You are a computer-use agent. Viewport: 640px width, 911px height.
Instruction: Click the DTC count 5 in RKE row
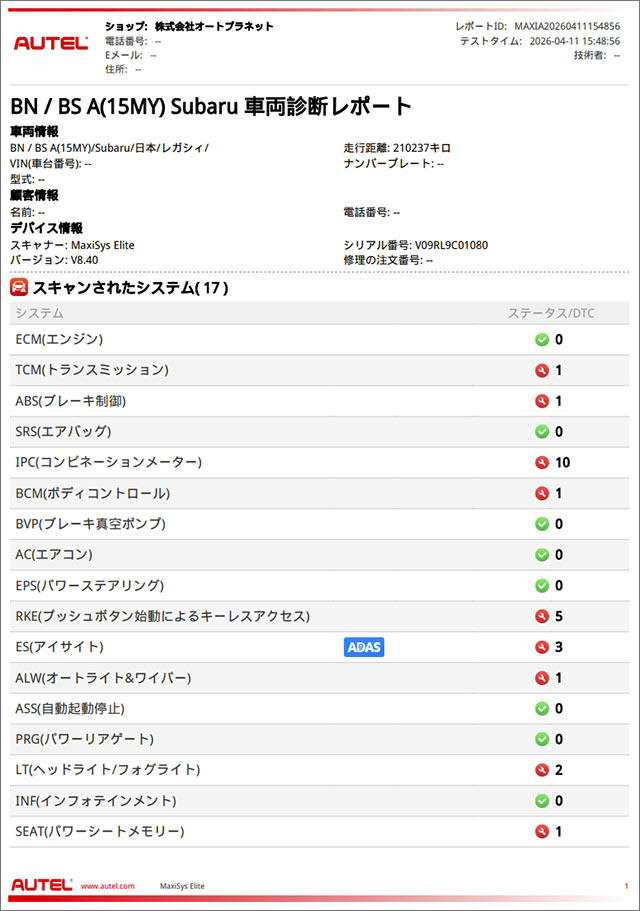click(559, 616)
